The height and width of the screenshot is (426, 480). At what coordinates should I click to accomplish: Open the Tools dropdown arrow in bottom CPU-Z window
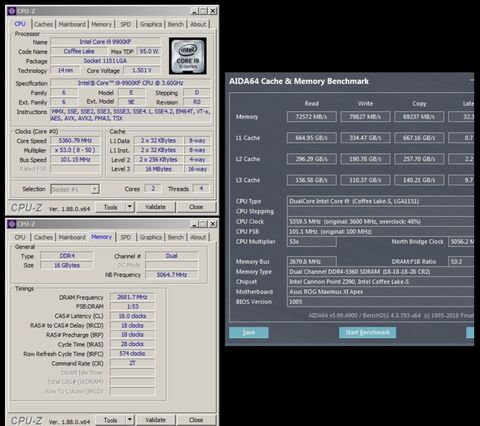pos(130,420)
